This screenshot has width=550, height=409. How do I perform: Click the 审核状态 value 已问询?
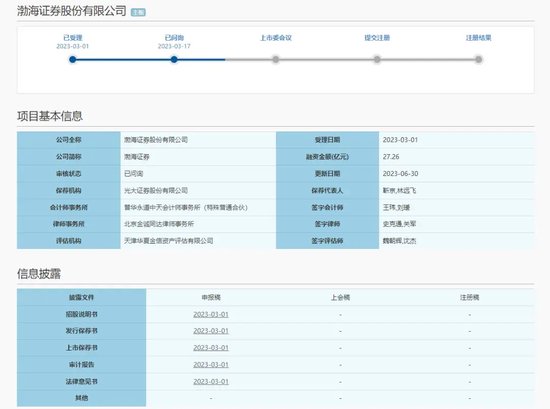click(x=133, y=173)
